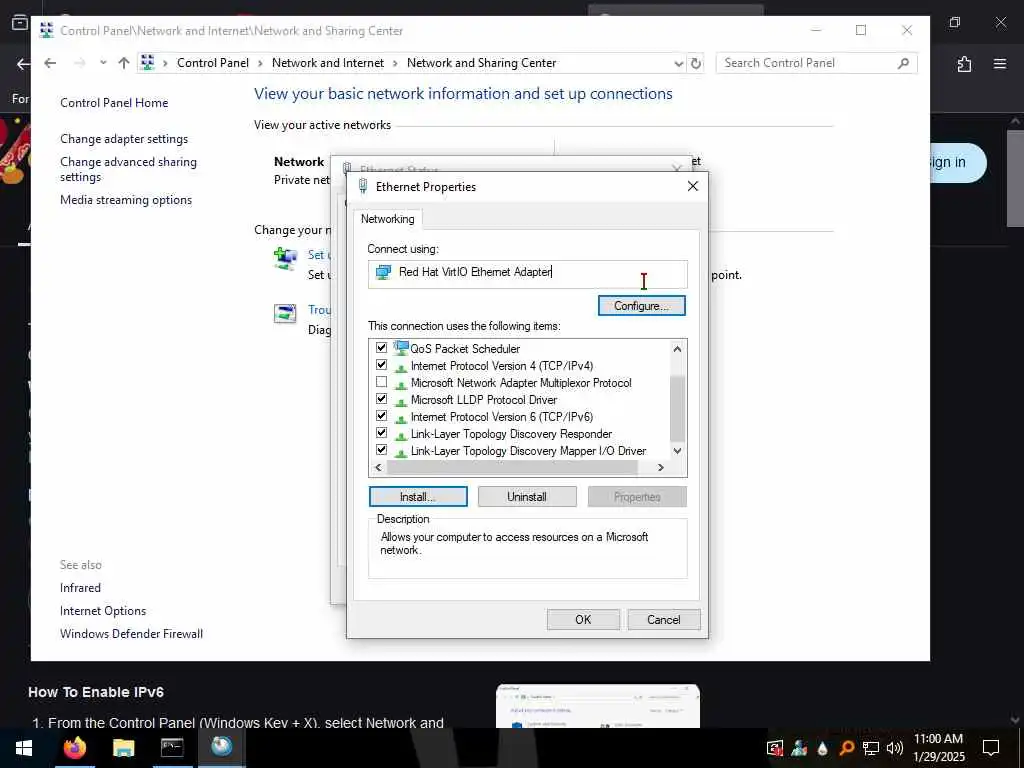The height and width of the screenshot is (768, 1024).
Task: Click the Back arrow in Control Panel window
Action: tap(50, 63)
